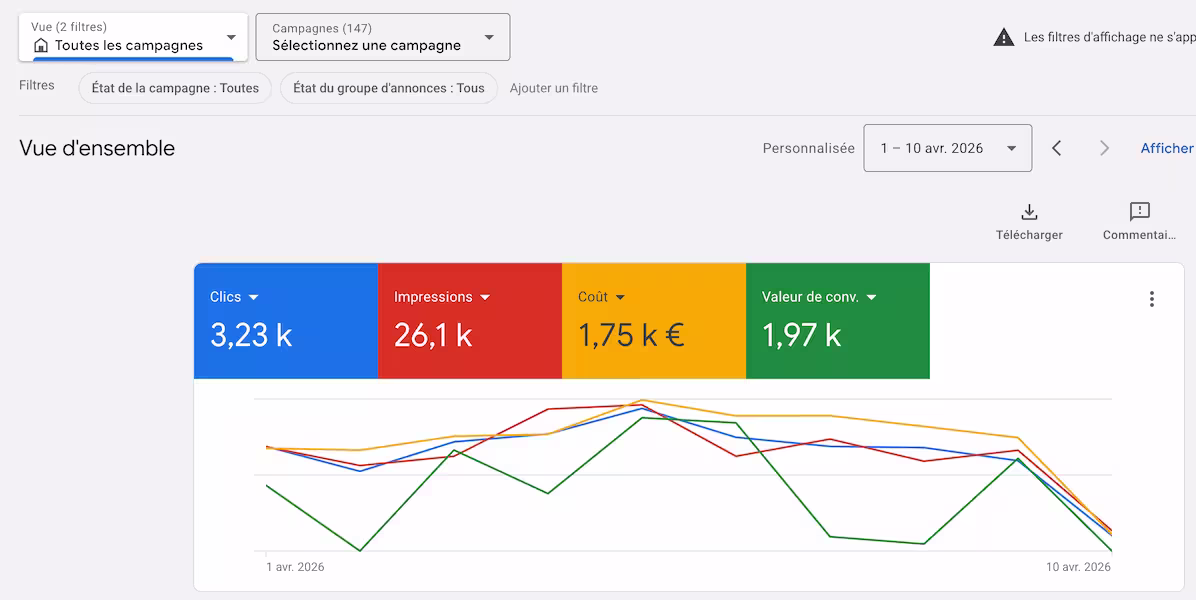Expand the Toutes les campagnes view dropdown

[x=231, y=38]
